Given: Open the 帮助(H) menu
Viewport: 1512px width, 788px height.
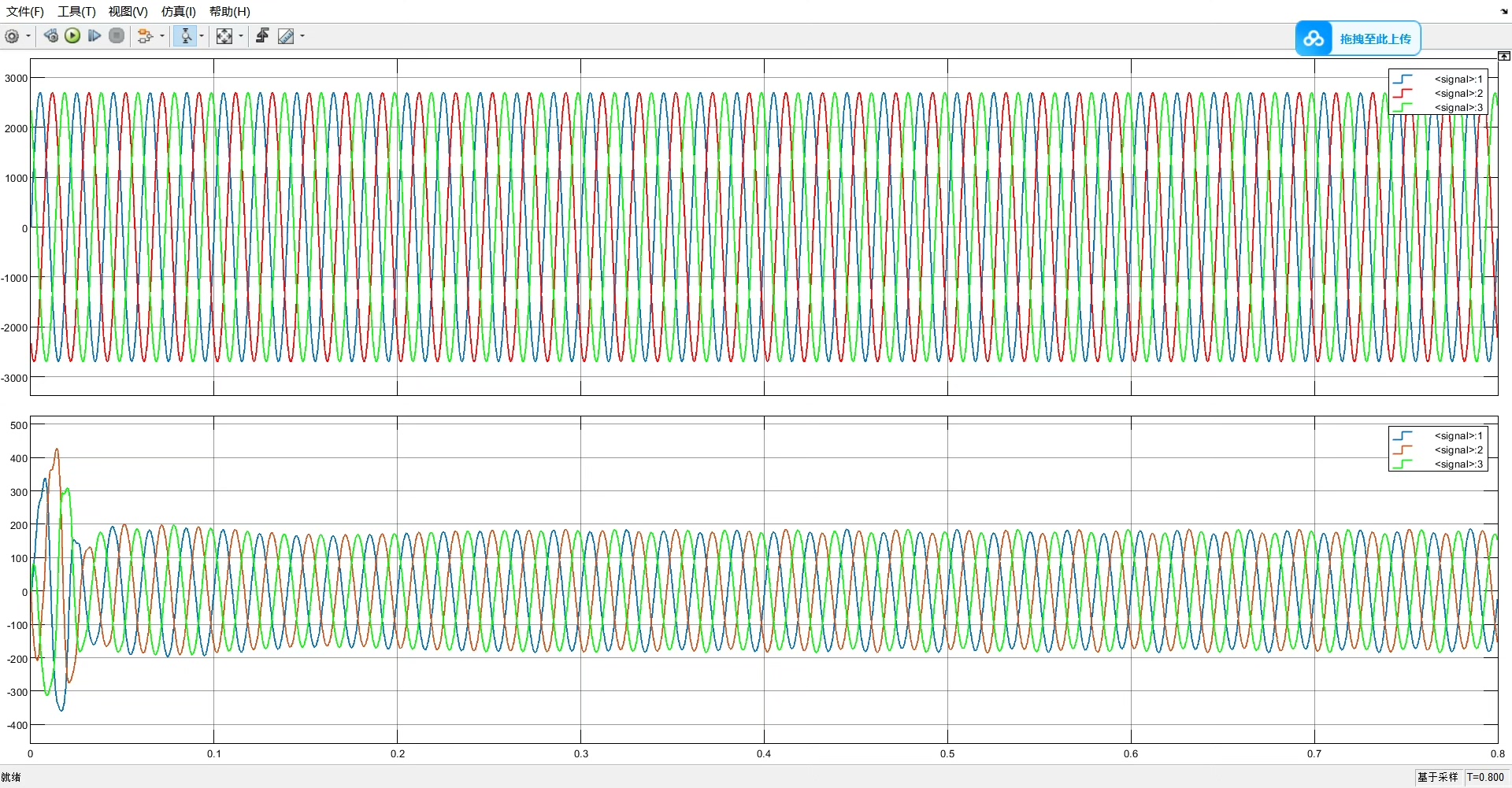Looking at the screenshot, I should click(230, 12).
